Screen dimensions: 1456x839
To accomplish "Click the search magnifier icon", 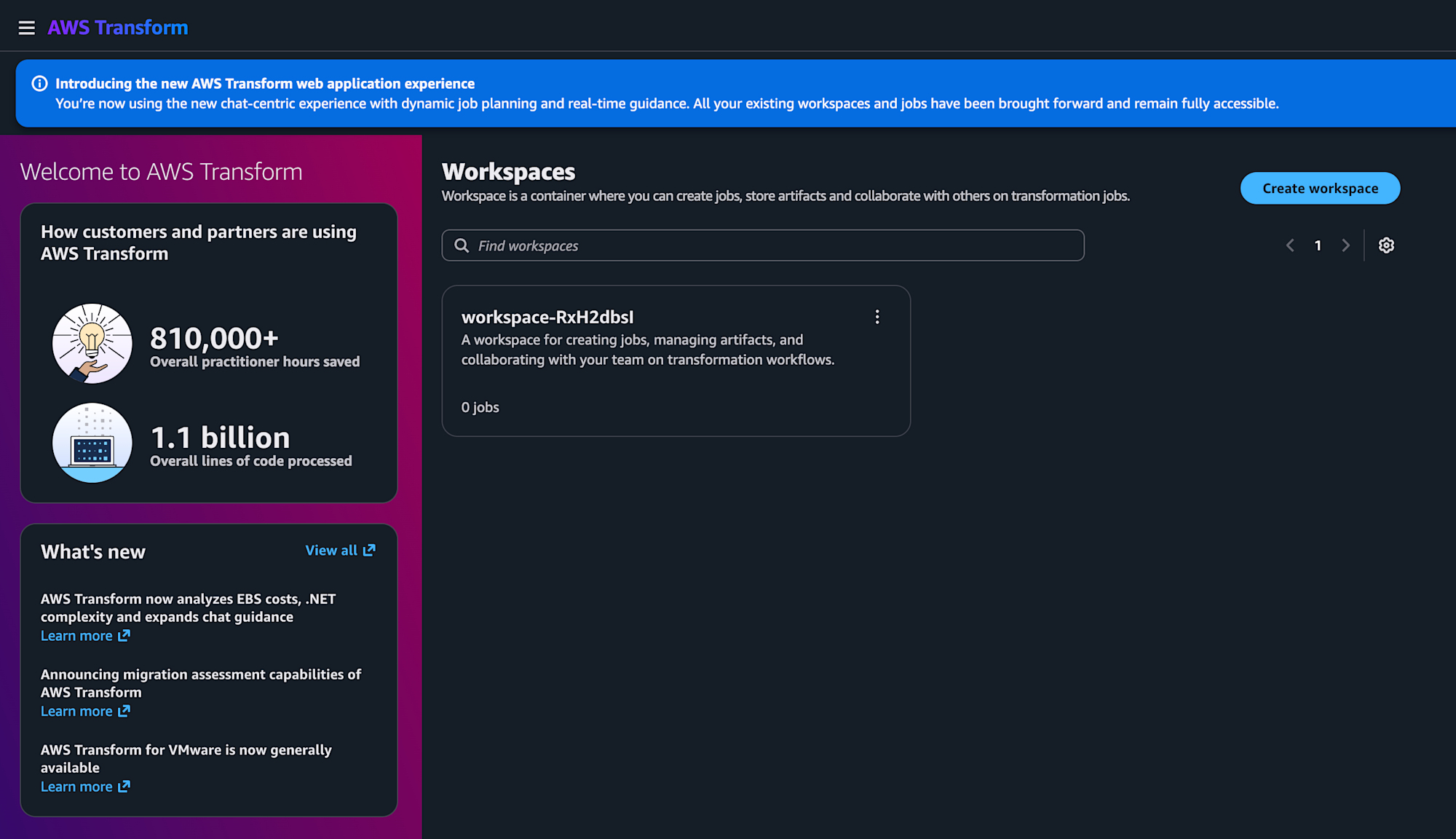I will tap(462, 245).
